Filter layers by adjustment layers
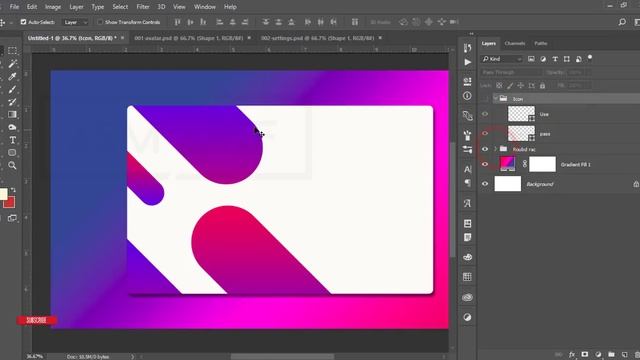640x360 pixels. coord(543,59)
